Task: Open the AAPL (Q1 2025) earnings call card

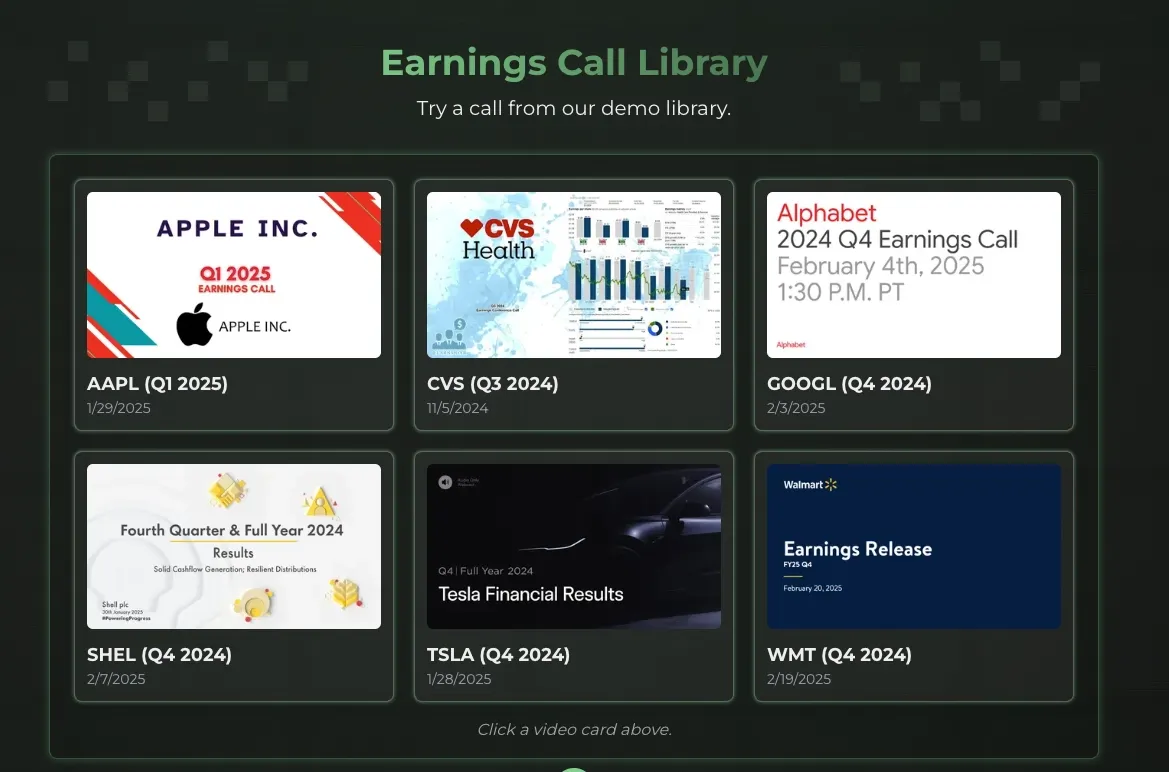Action: pos(233,307)
